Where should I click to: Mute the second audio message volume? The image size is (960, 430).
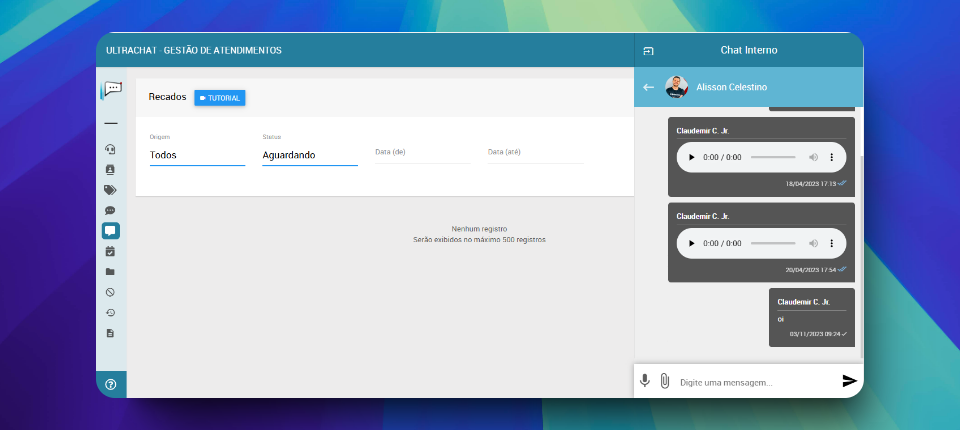coord(813,243)
